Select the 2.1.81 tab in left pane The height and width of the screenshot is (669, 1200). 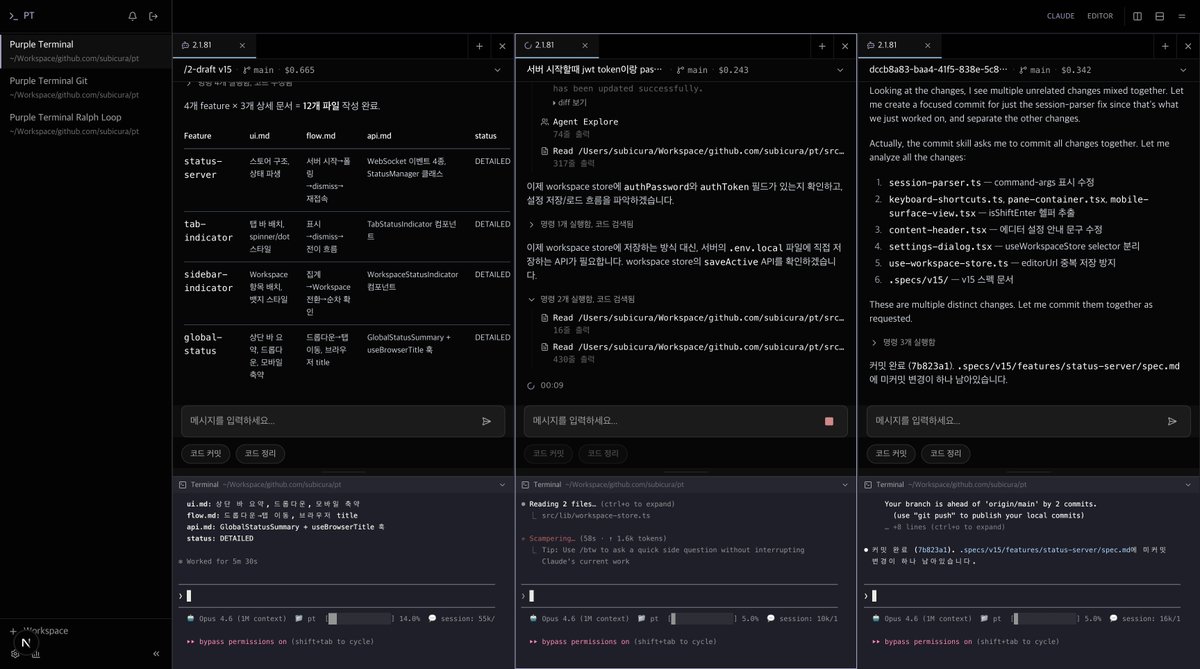pos(214,46)
